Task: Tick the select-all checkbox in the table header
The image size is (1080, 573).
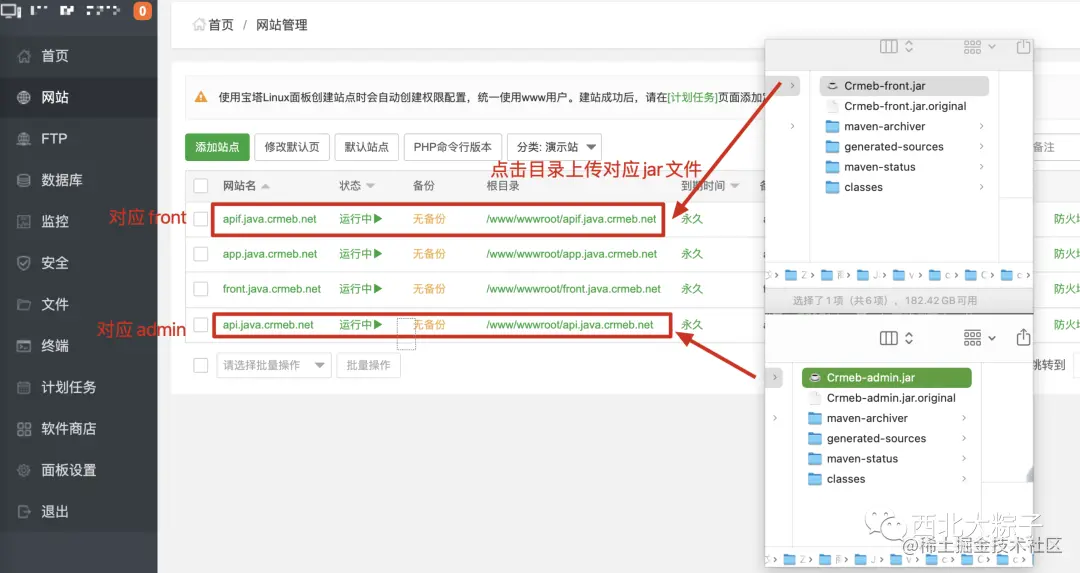Action: [x=200, y=186]
